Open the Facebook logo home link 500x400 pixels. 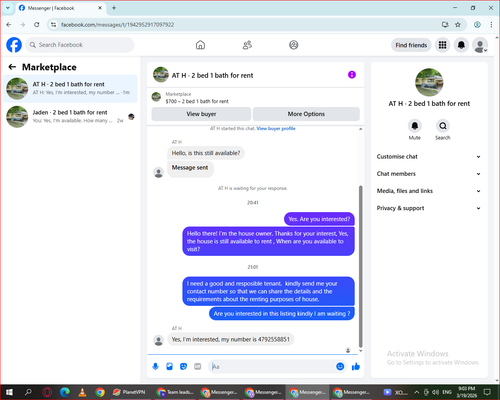pyautogui.click(x=14, y=45)
